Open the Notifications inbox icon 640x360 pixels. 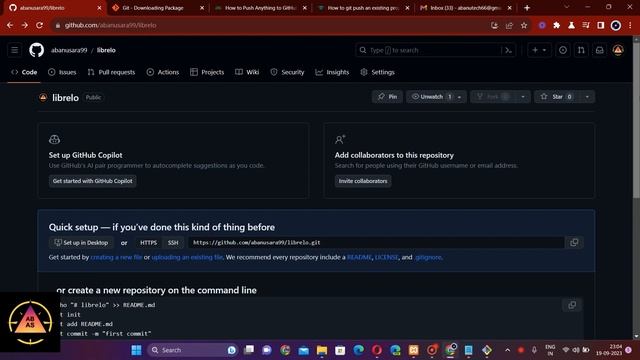click(x=600, y=50)
